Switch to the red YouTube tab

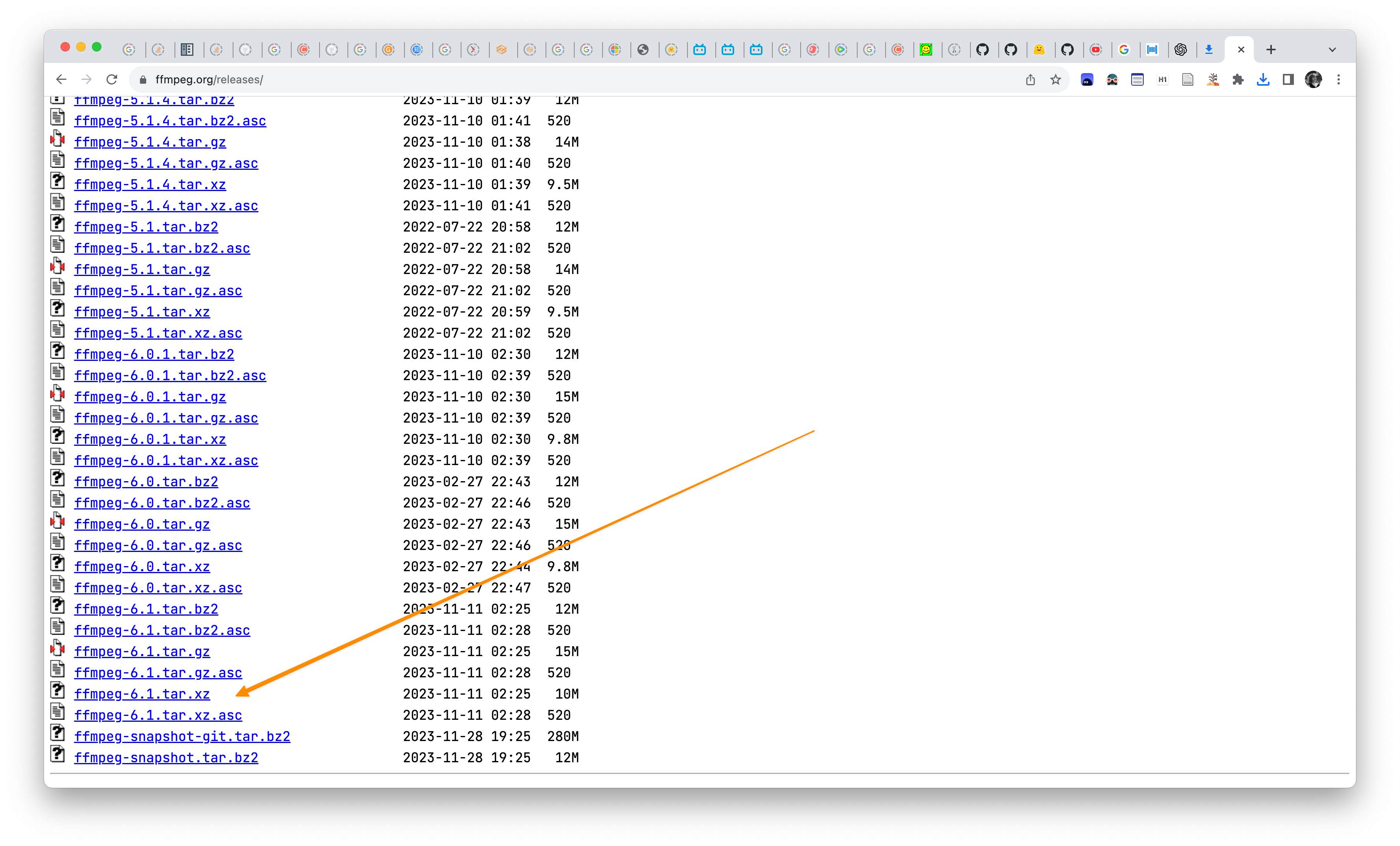1095,50
